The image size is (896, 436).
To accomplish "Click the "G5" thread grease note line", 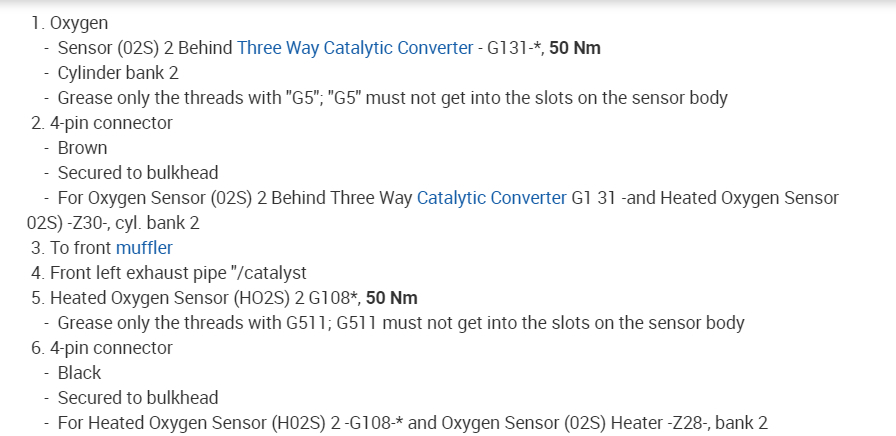I will point(392,98).
